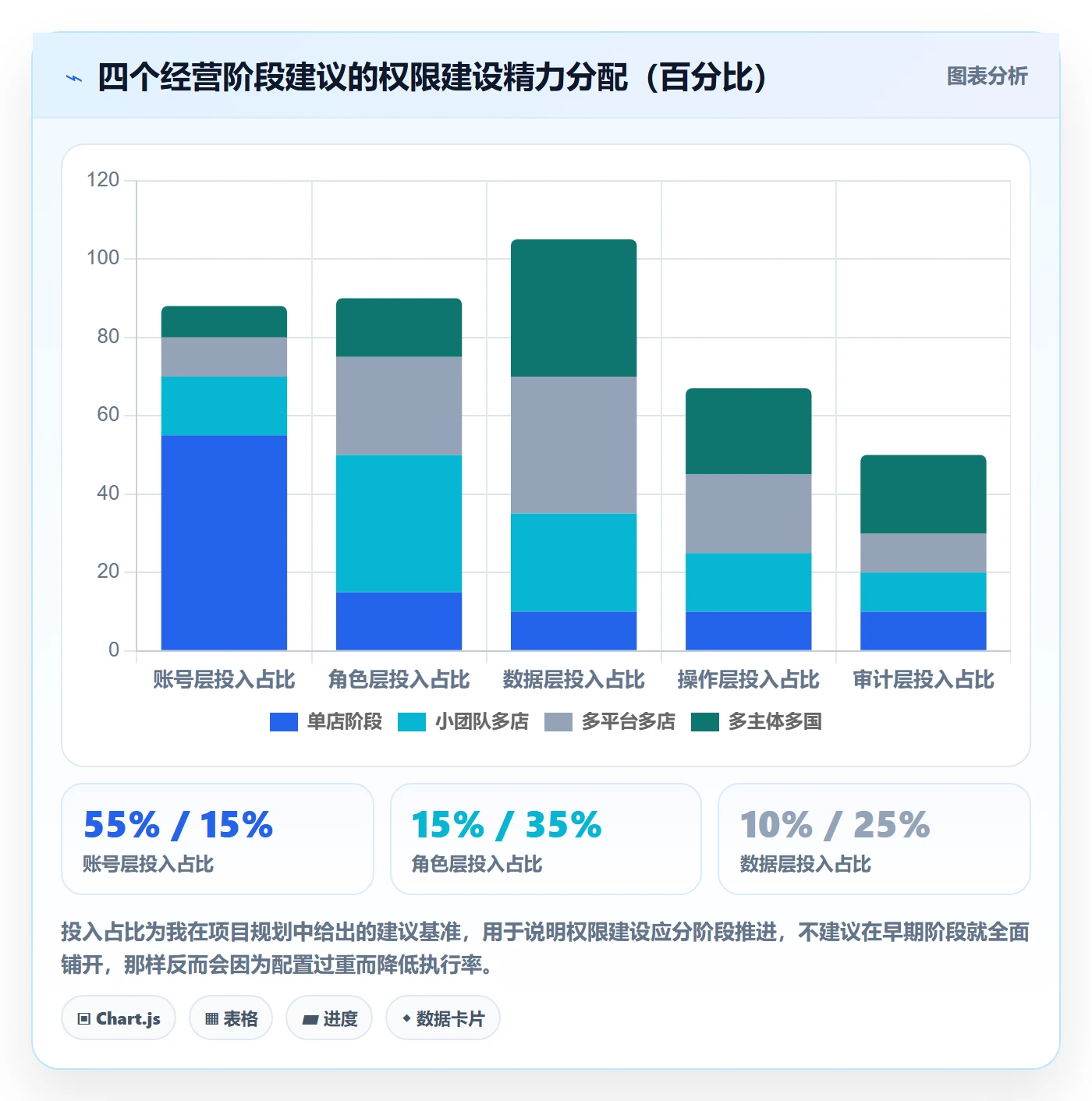This screenshot has height=1101, width=1092.
Task: Click the 120 y-axis tick label
Action: coord(103,180)
